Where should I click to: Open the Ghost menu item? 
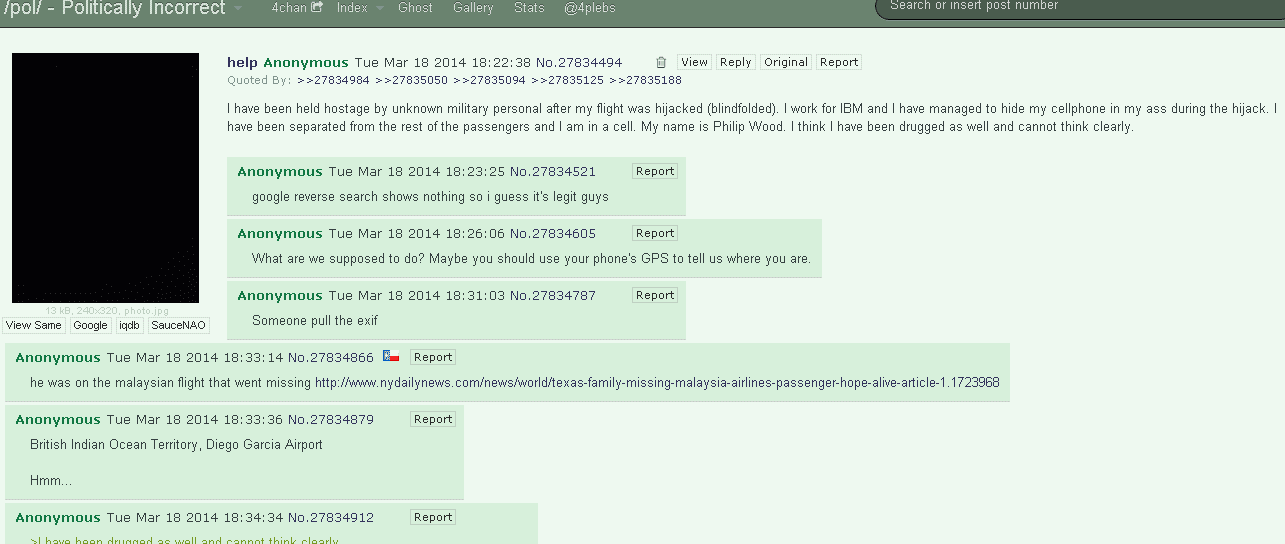click(x=415, y=7)
